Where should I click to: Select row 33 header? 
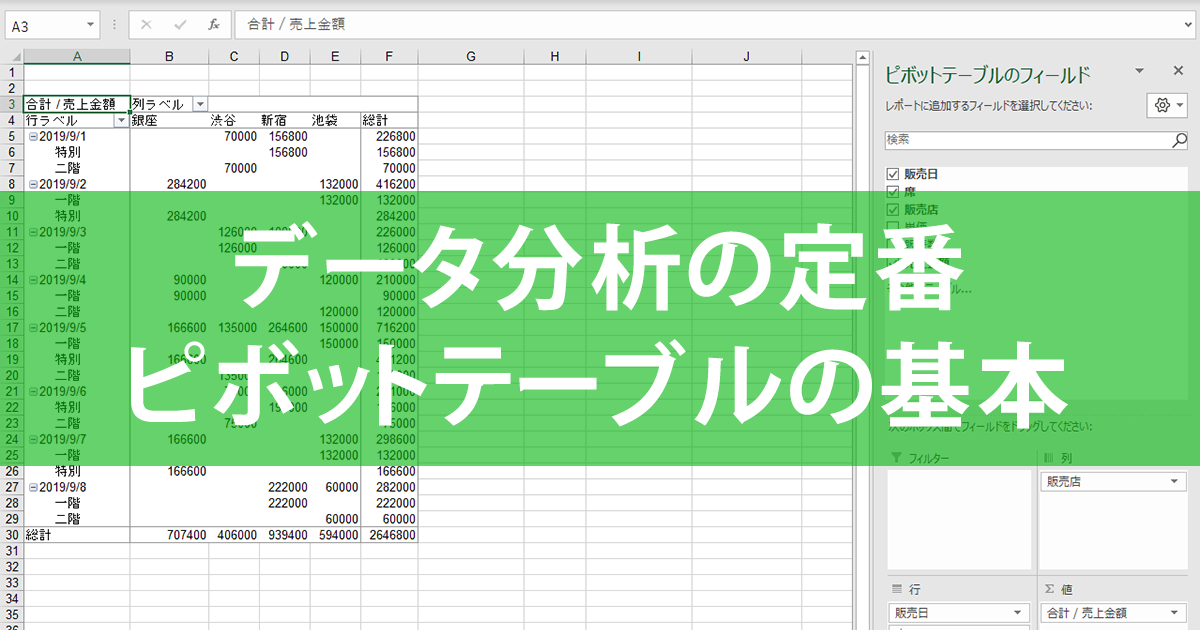pyautogui.click(x=12, y=583)
